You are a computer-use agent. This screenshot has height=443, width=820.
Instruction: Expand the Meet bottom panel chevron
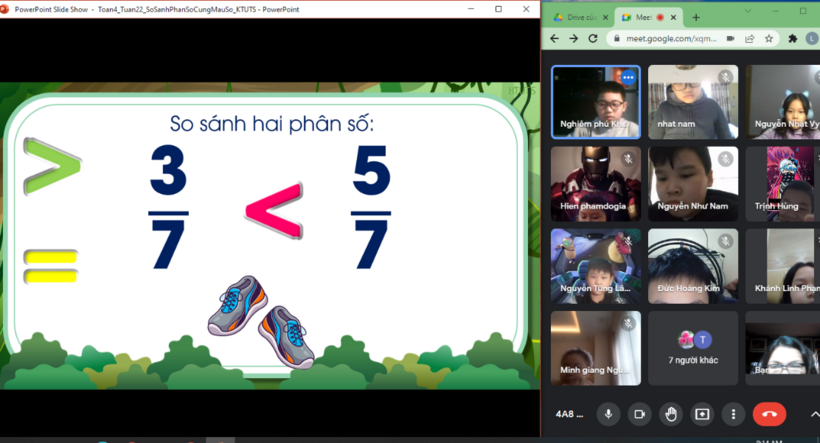[814, 414]
